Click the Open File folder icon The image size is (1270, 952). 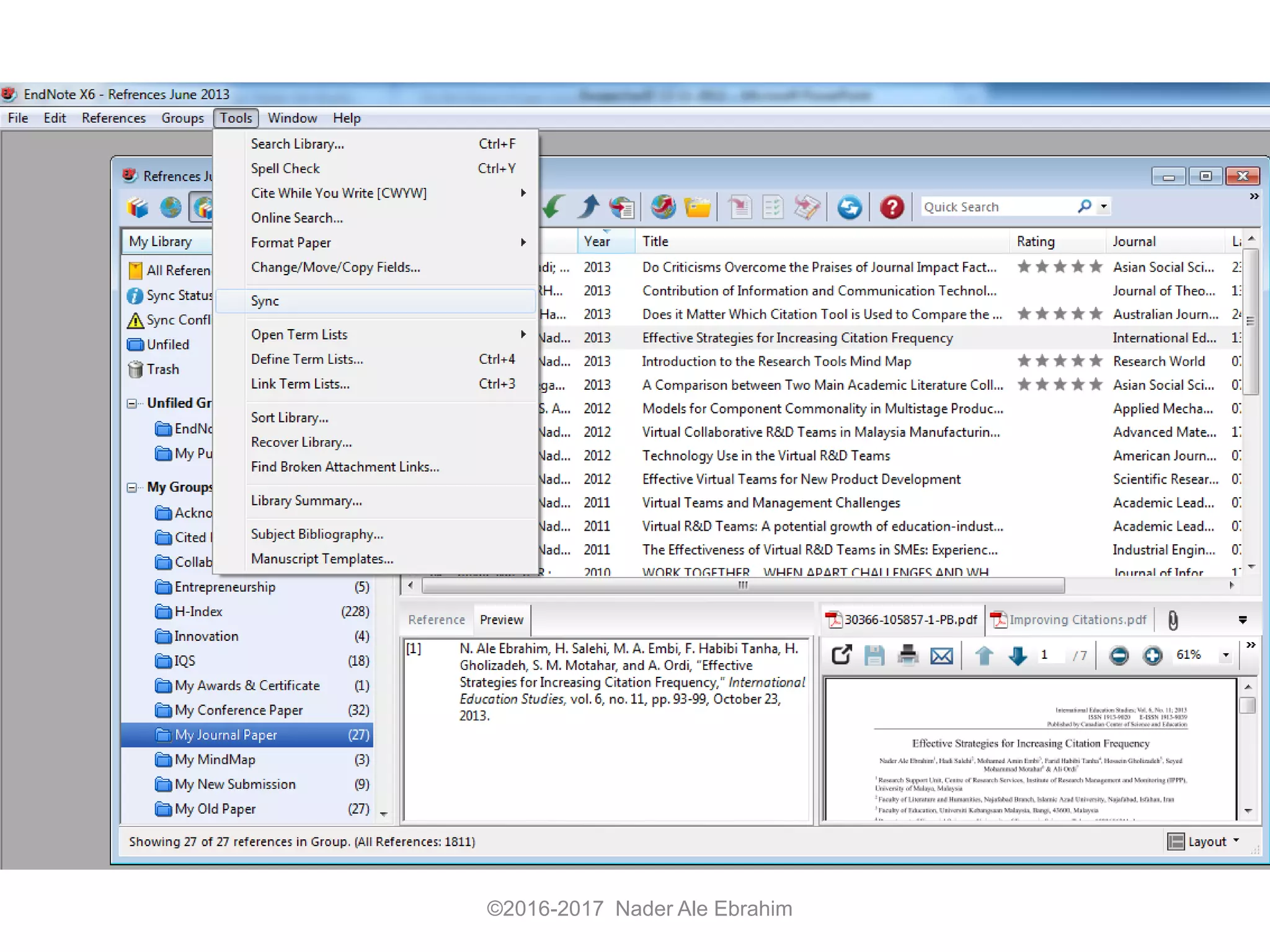point(698,207)
